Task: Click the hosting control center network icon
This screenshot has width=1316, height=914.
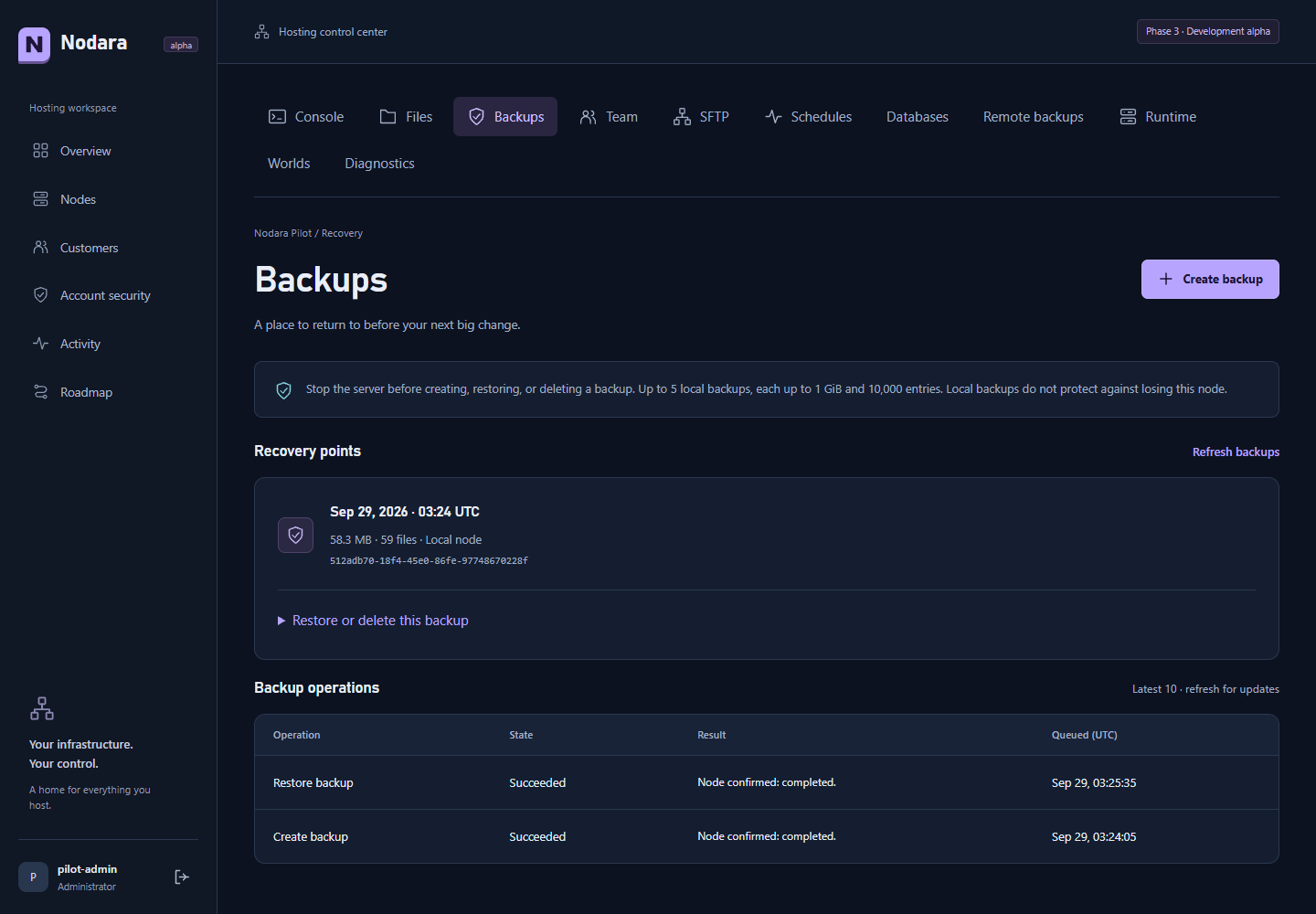Action: 261,32
